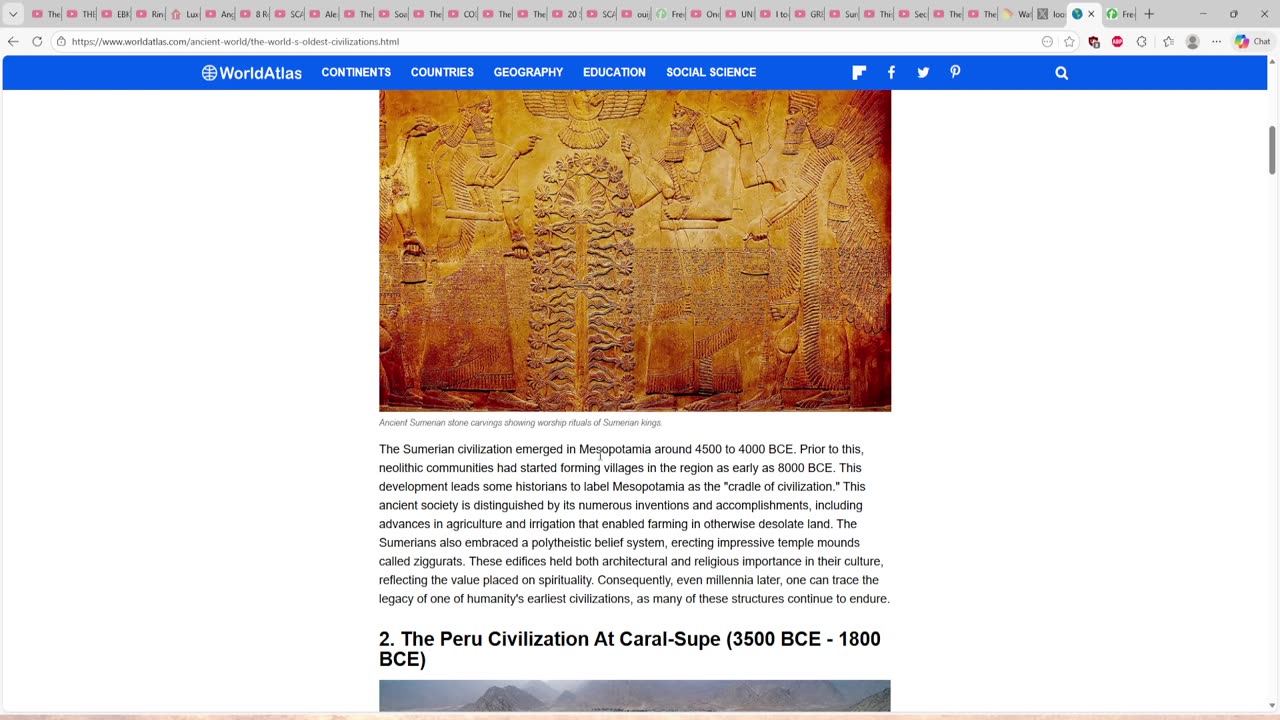Restore down the browser window

pyautogui.click(x=1233, y=14)
